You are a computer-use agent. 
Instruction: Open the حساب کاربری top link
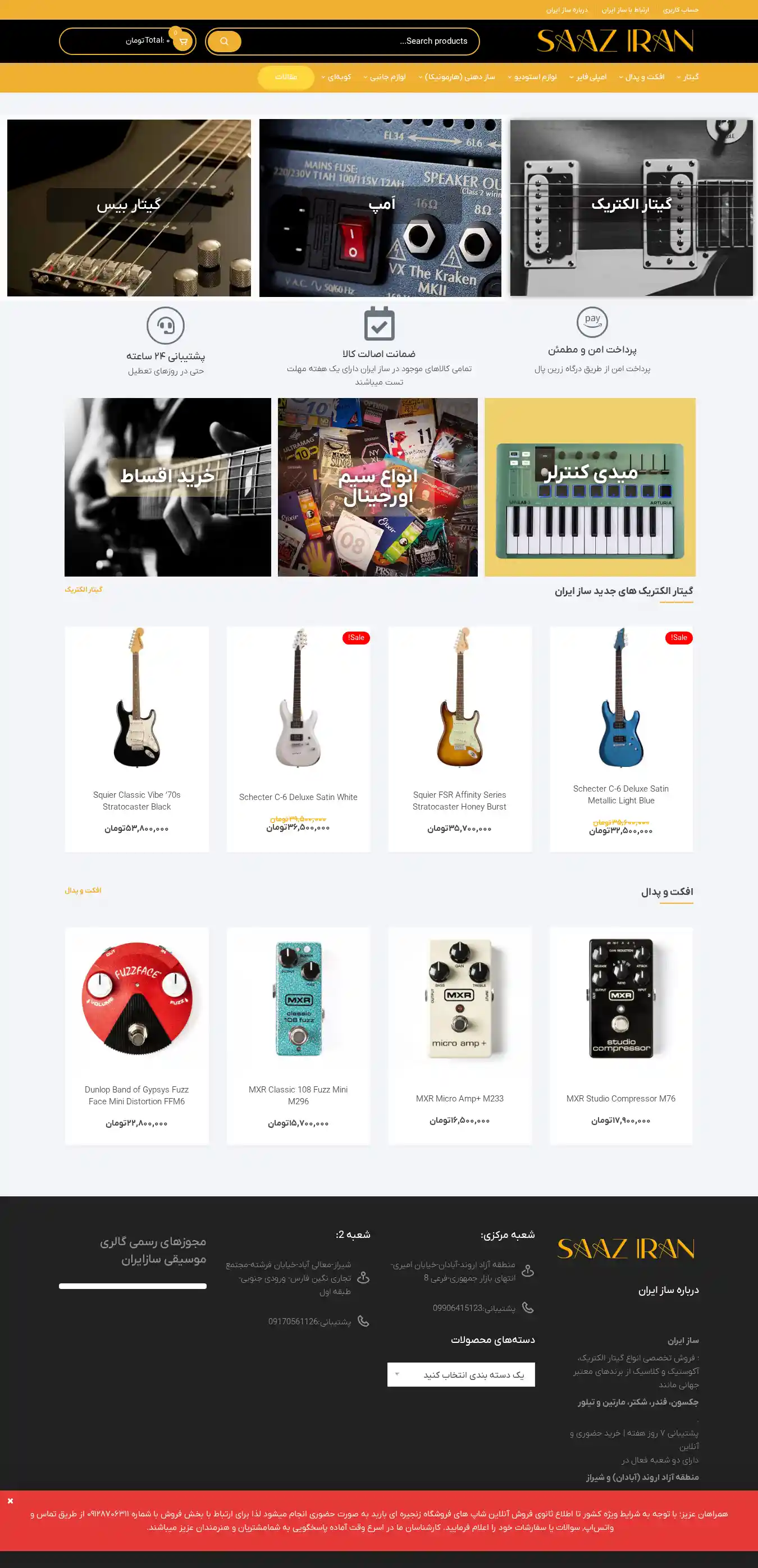(681, 10)
